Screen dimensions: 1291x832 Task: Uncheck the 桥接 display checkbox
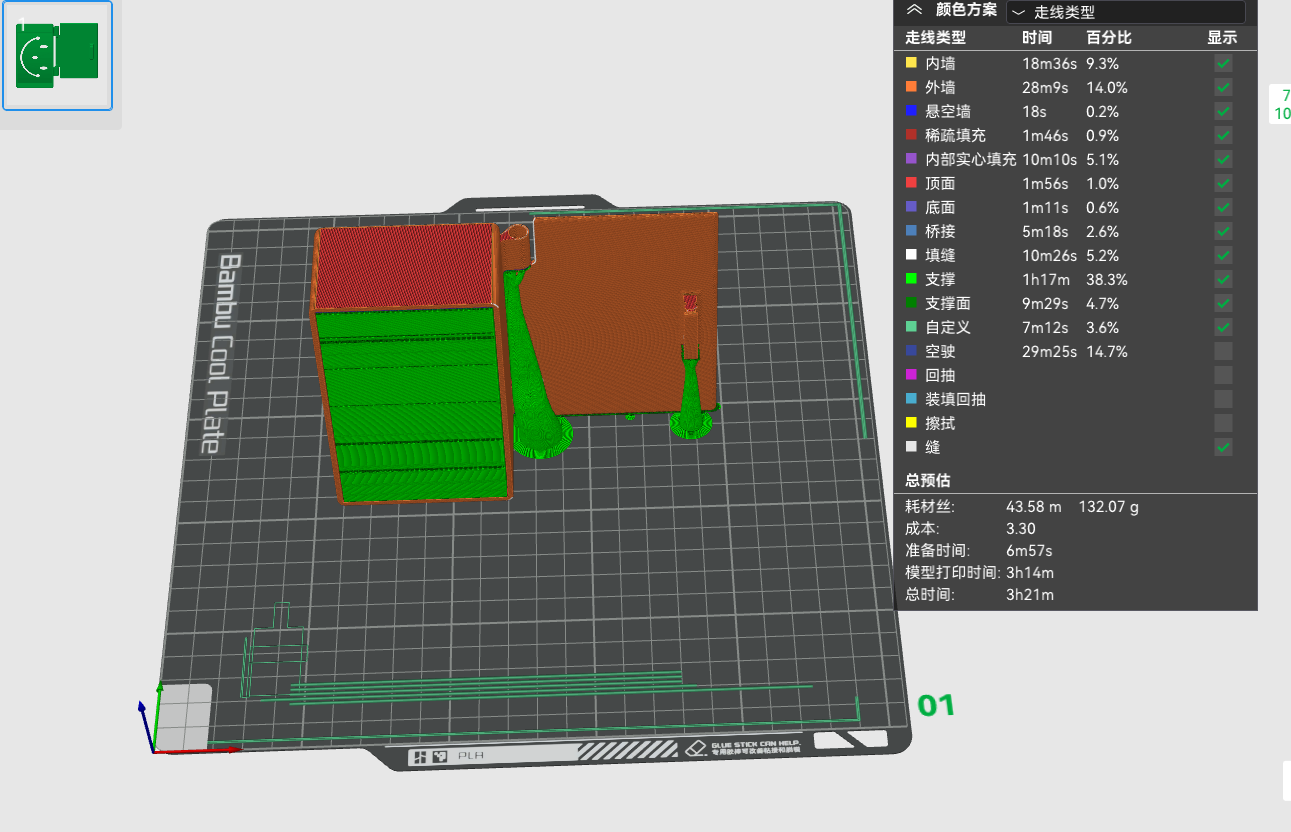coord(1223,231)
